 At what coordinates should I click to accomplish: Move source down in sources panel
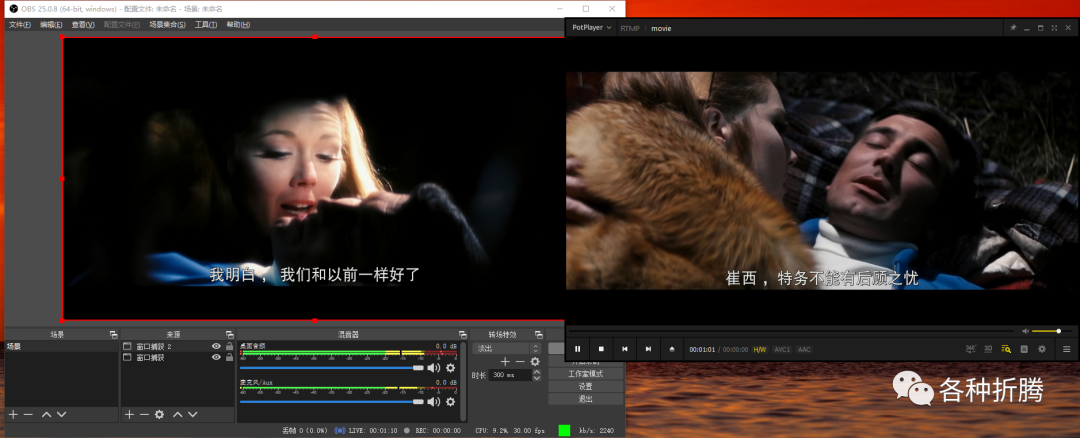(x=192, y=415)
